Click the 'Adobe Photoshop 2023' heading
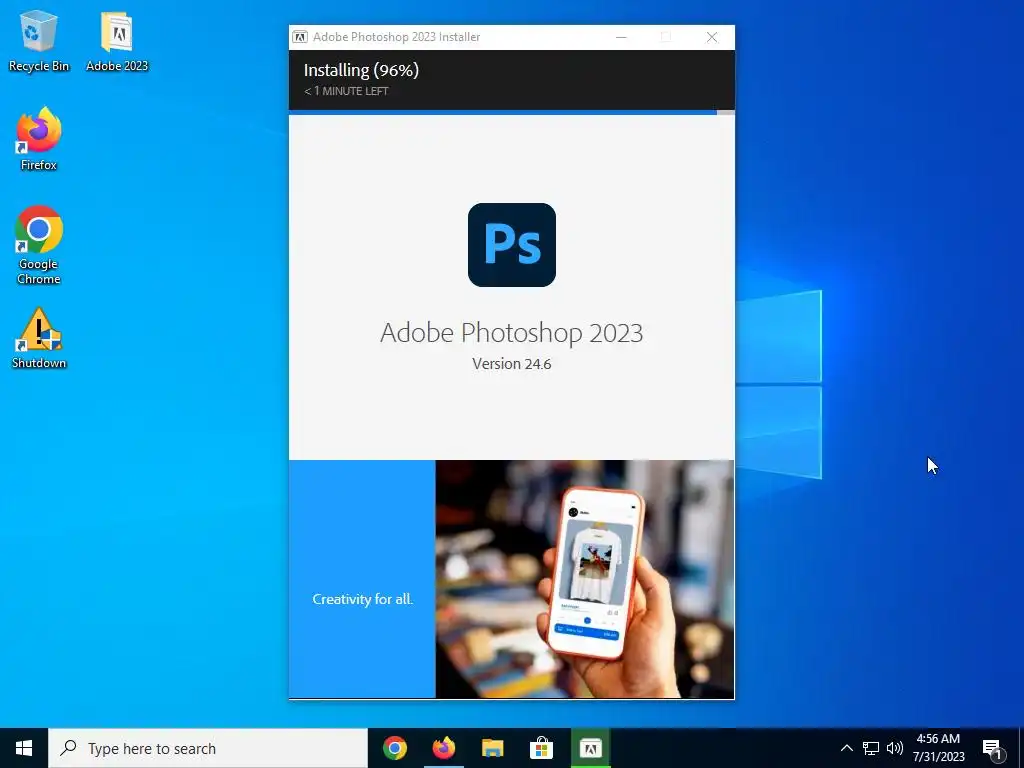The width and height of the screenshot is (1024, 768). coord(512,333)
